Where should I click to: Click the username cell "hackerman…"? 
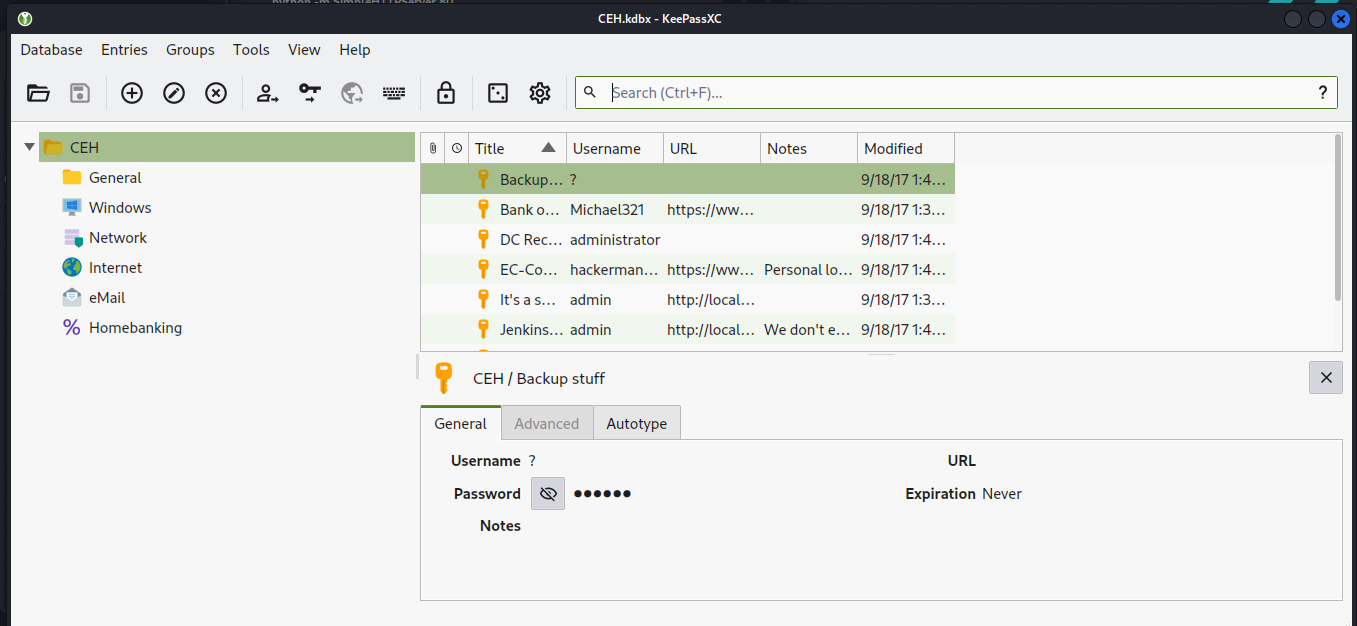coord(614,269)
